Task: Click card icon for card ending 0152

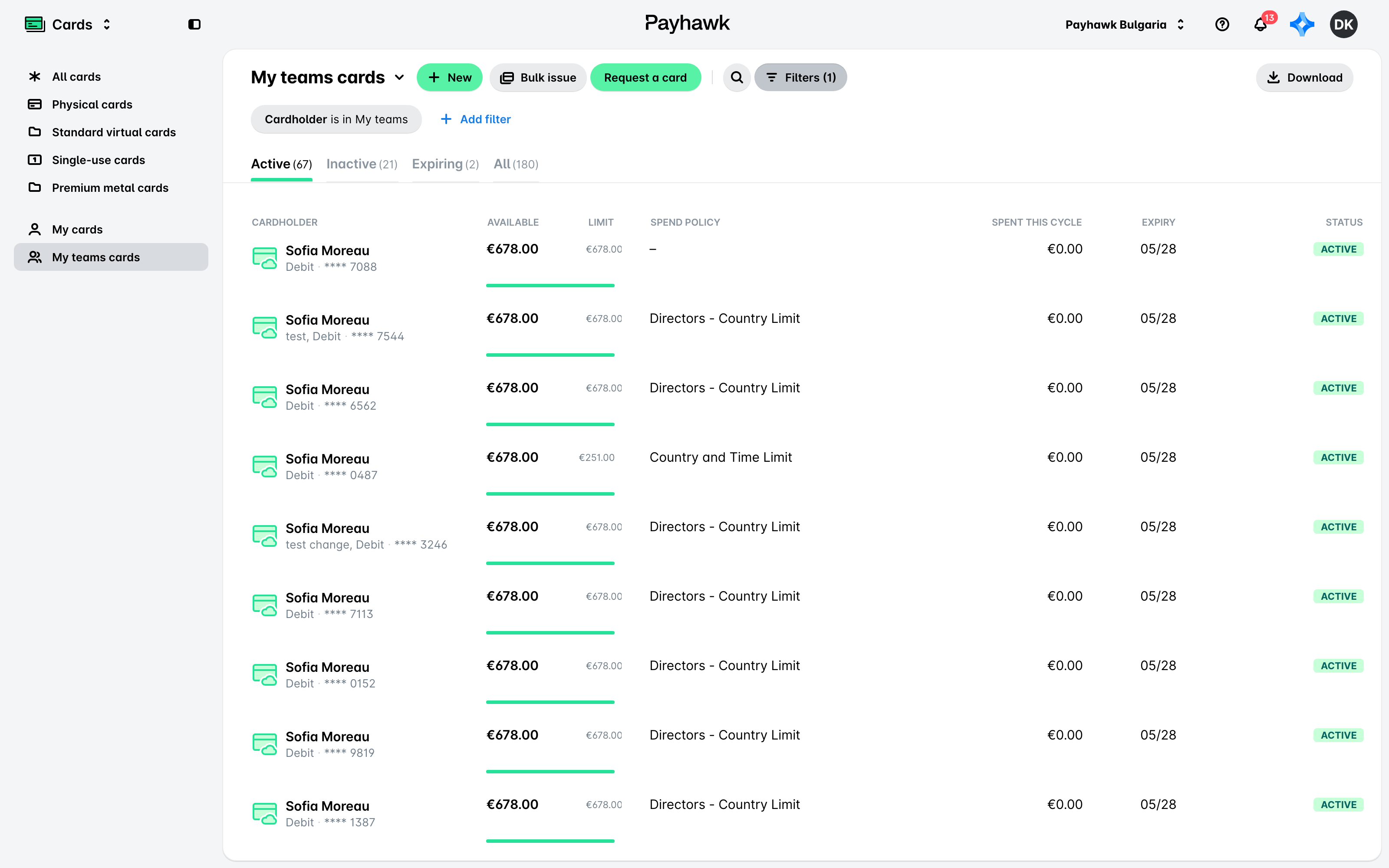Action: [265, 674]
